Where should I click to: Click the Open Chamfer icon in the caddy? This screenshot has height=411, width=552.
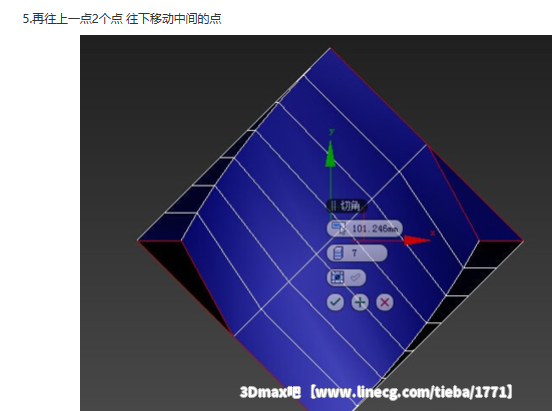(337, 278)
